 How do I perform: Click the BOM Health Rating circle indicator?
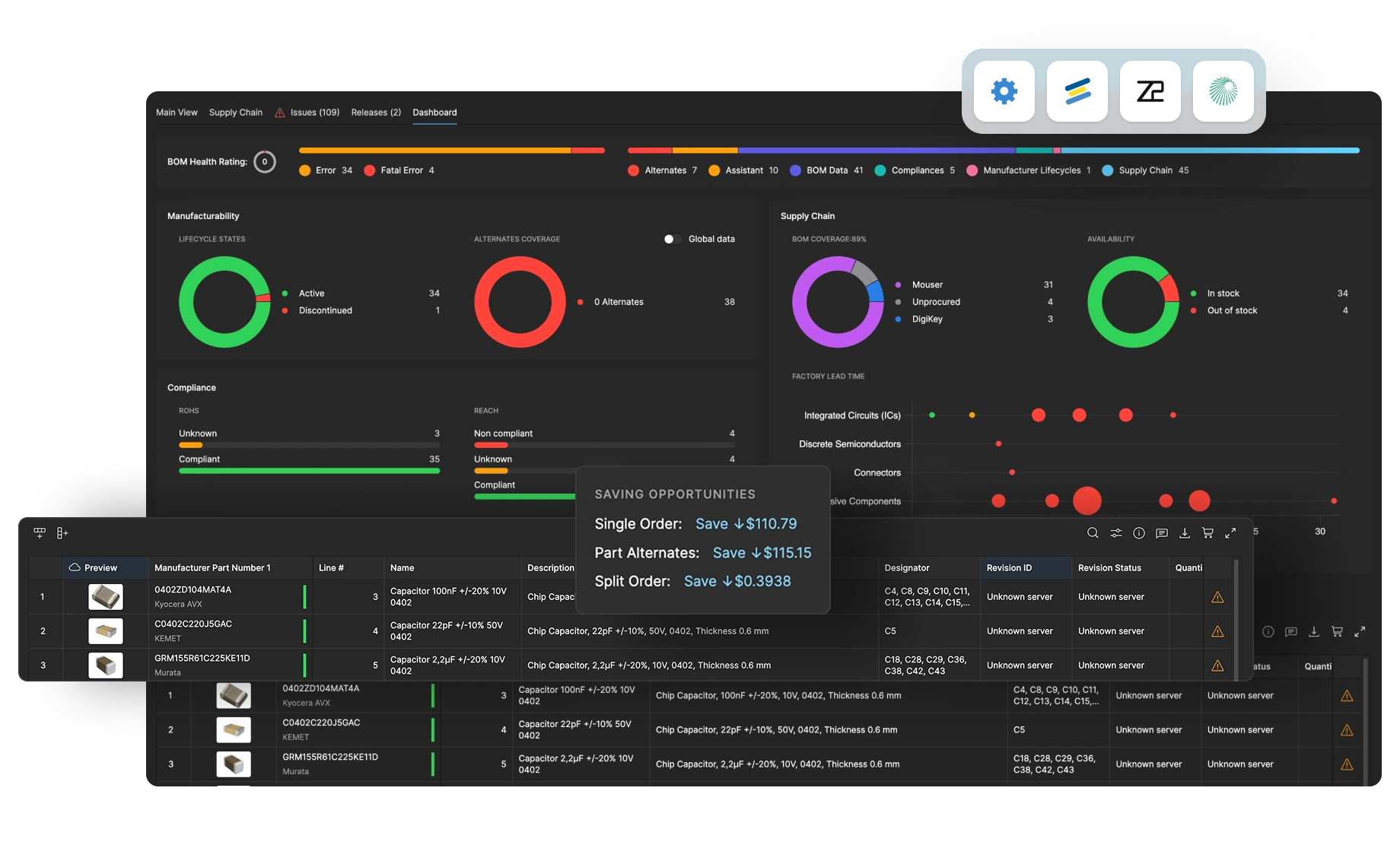pos(265,162)
